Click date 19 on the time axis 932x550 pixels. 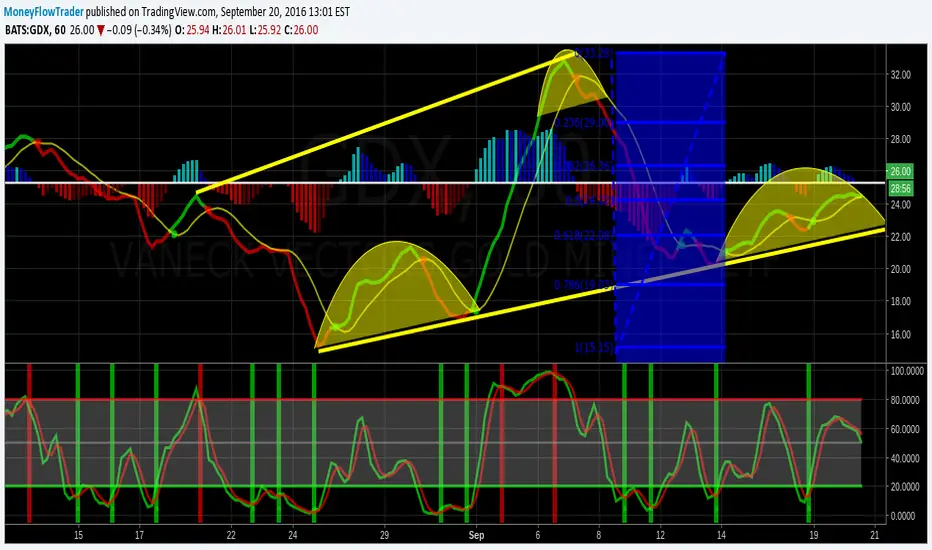813,535
